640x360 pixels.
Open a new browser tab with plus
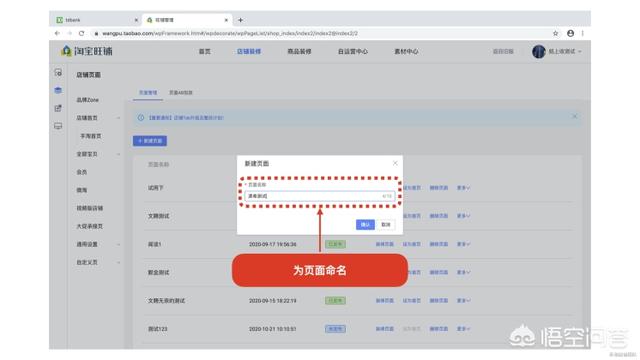tap(240, 20)
